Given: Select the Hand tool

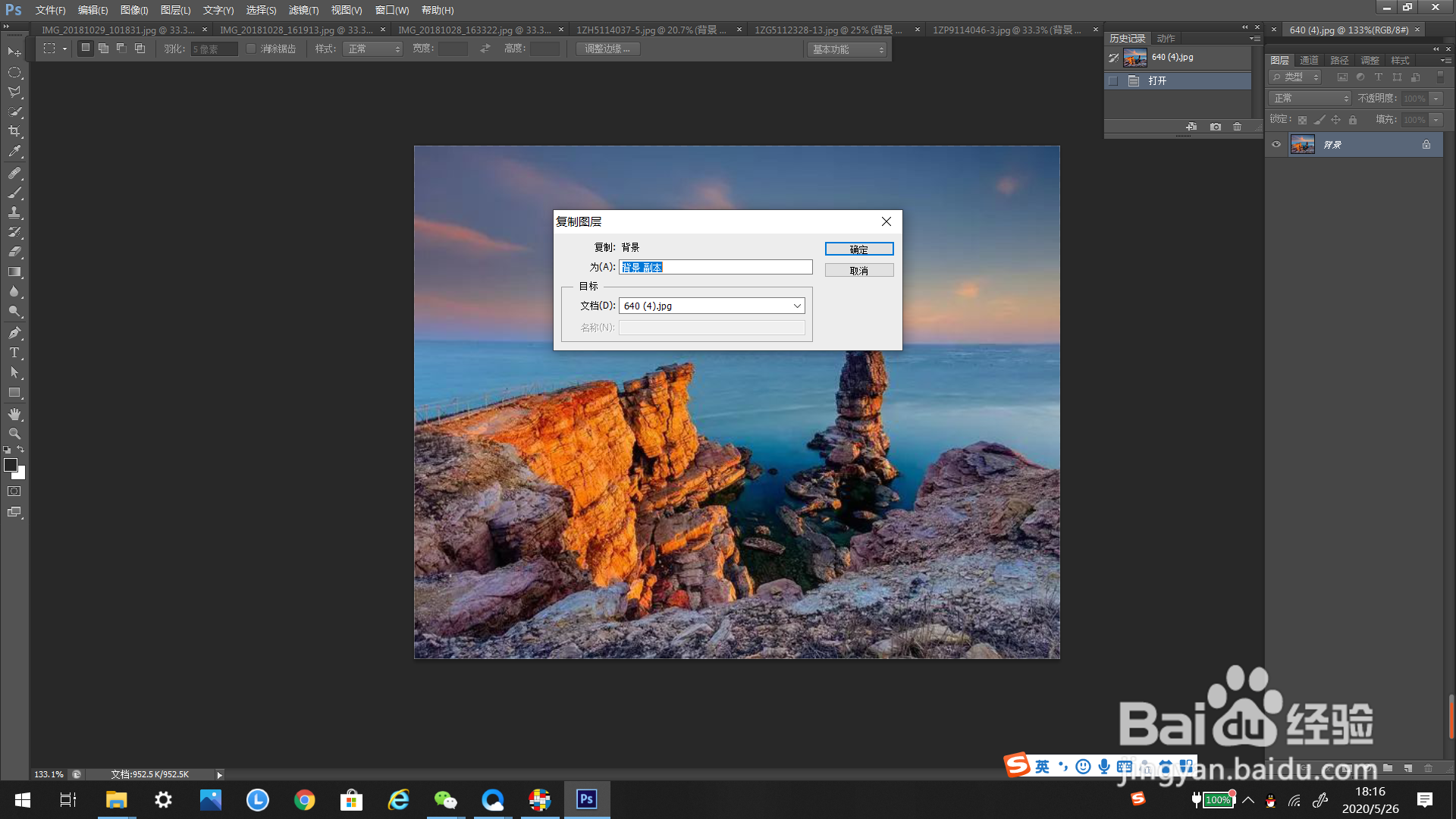Looking at the screenshot, I should click(x=14, y=414).
